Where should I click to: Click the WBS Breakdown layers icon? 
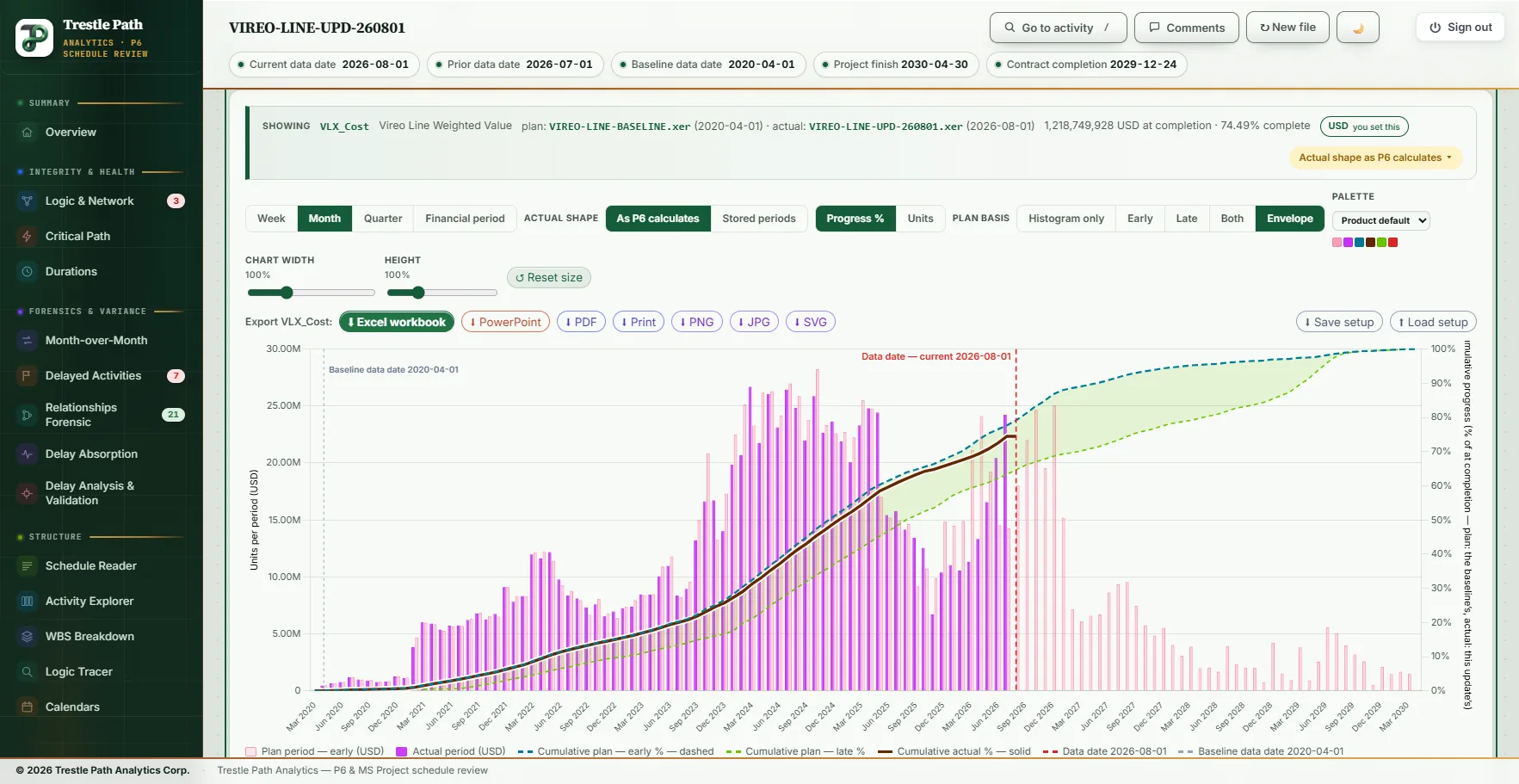tap(27, 637)
